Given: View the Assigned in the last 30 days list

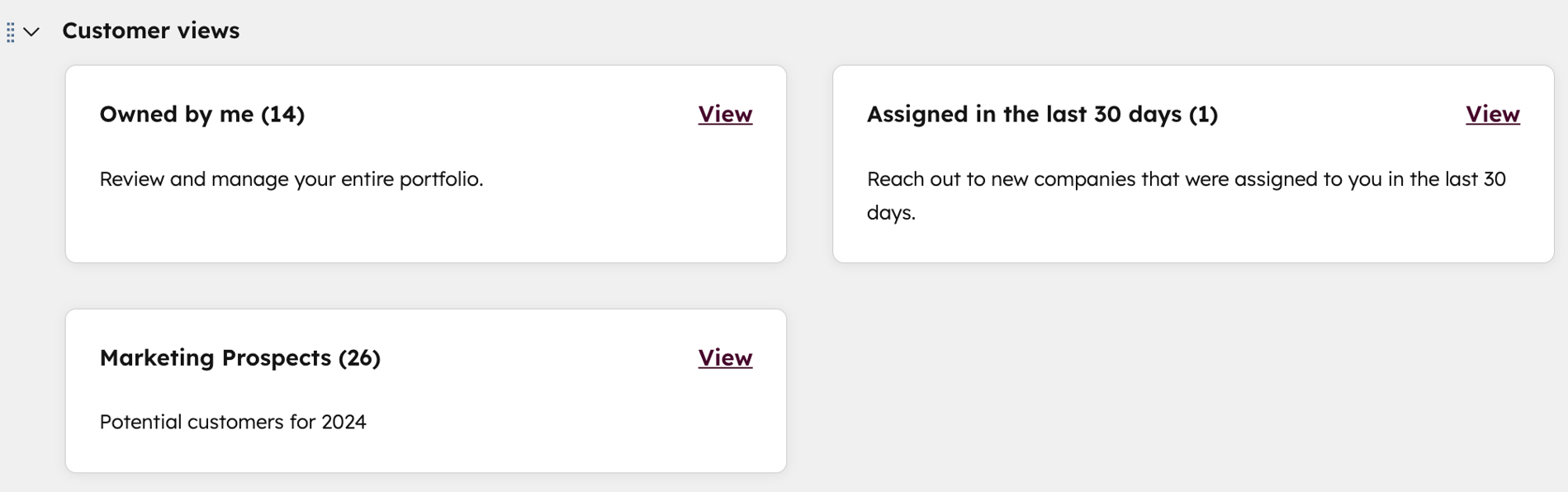Looking at the screenshot, I should click(x=1491, y=115).
